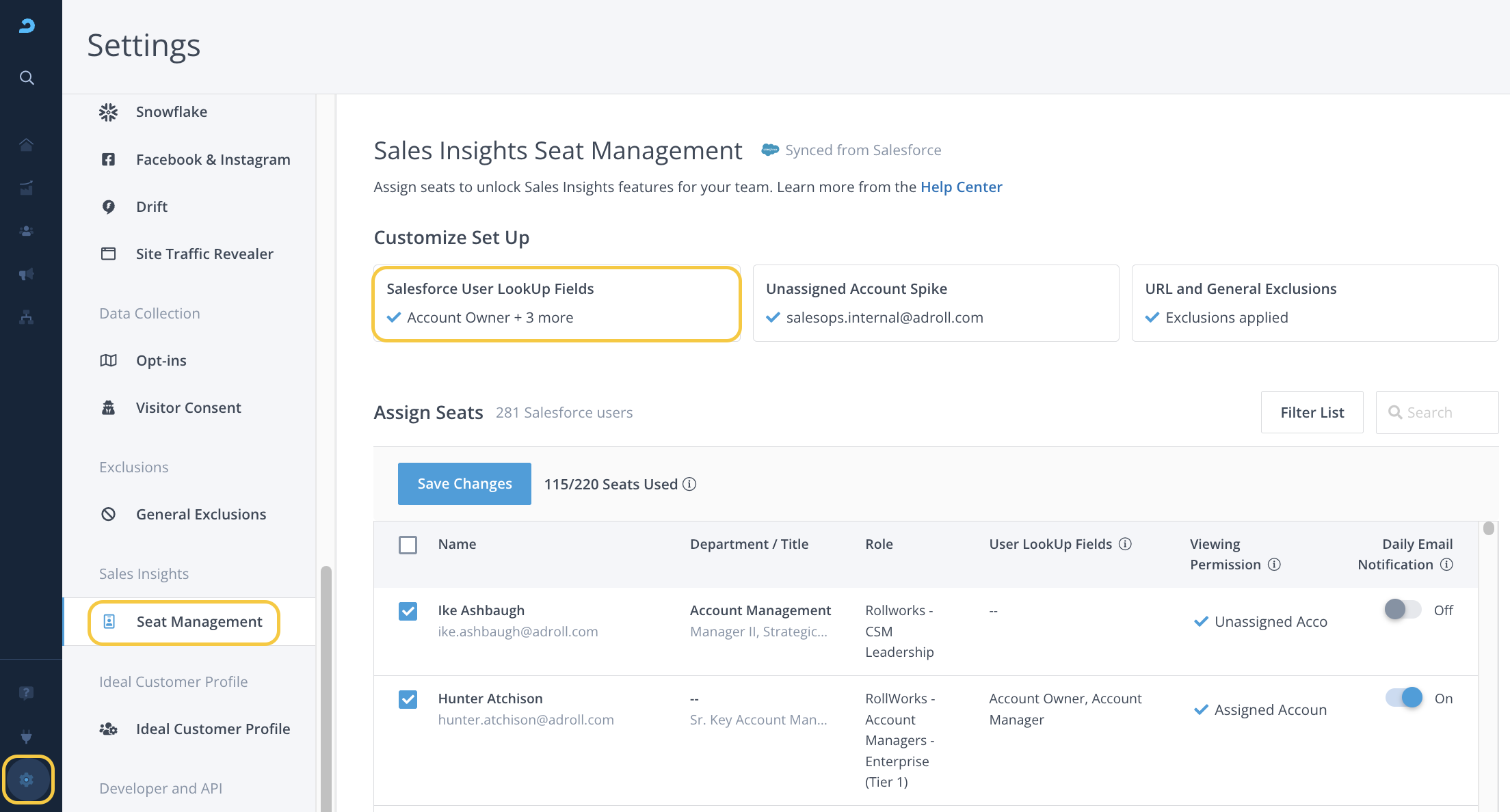This screenshot has width=1510, height=812.
Task: Open Ike Ashbaugh's Unassigned Acco viewing permission dropdown
Action: coord(1262,622)
